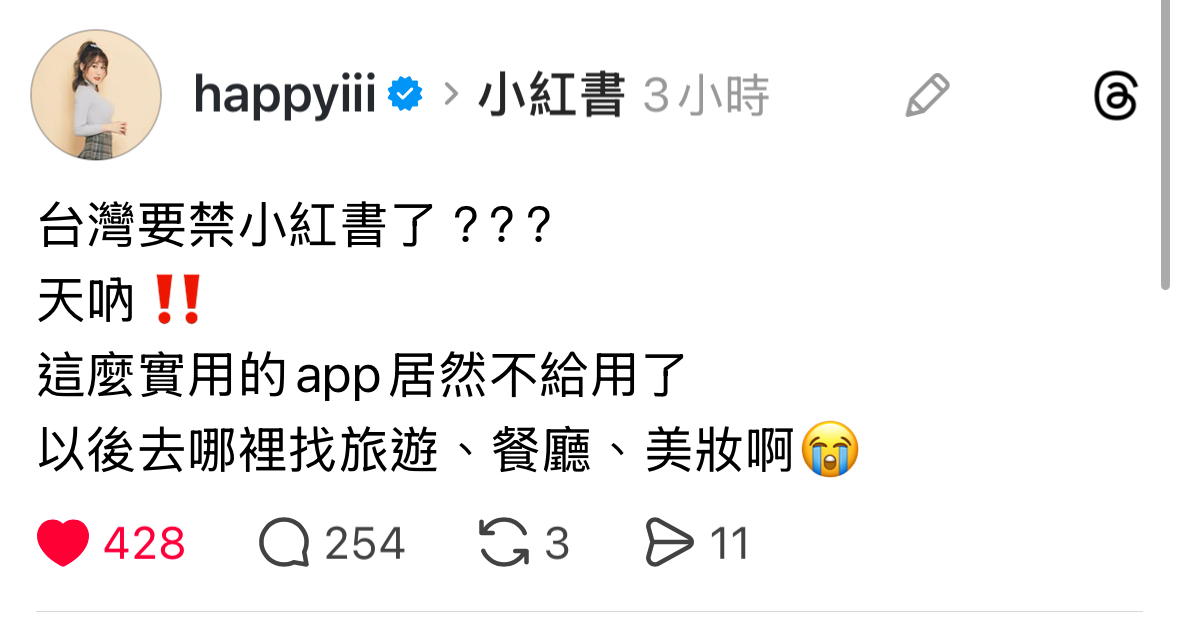Click the 3小時 timestamp
Image resolution: width=1179 pixels, height=618 pixels.
pyautogui.click(x=706, y=96)
